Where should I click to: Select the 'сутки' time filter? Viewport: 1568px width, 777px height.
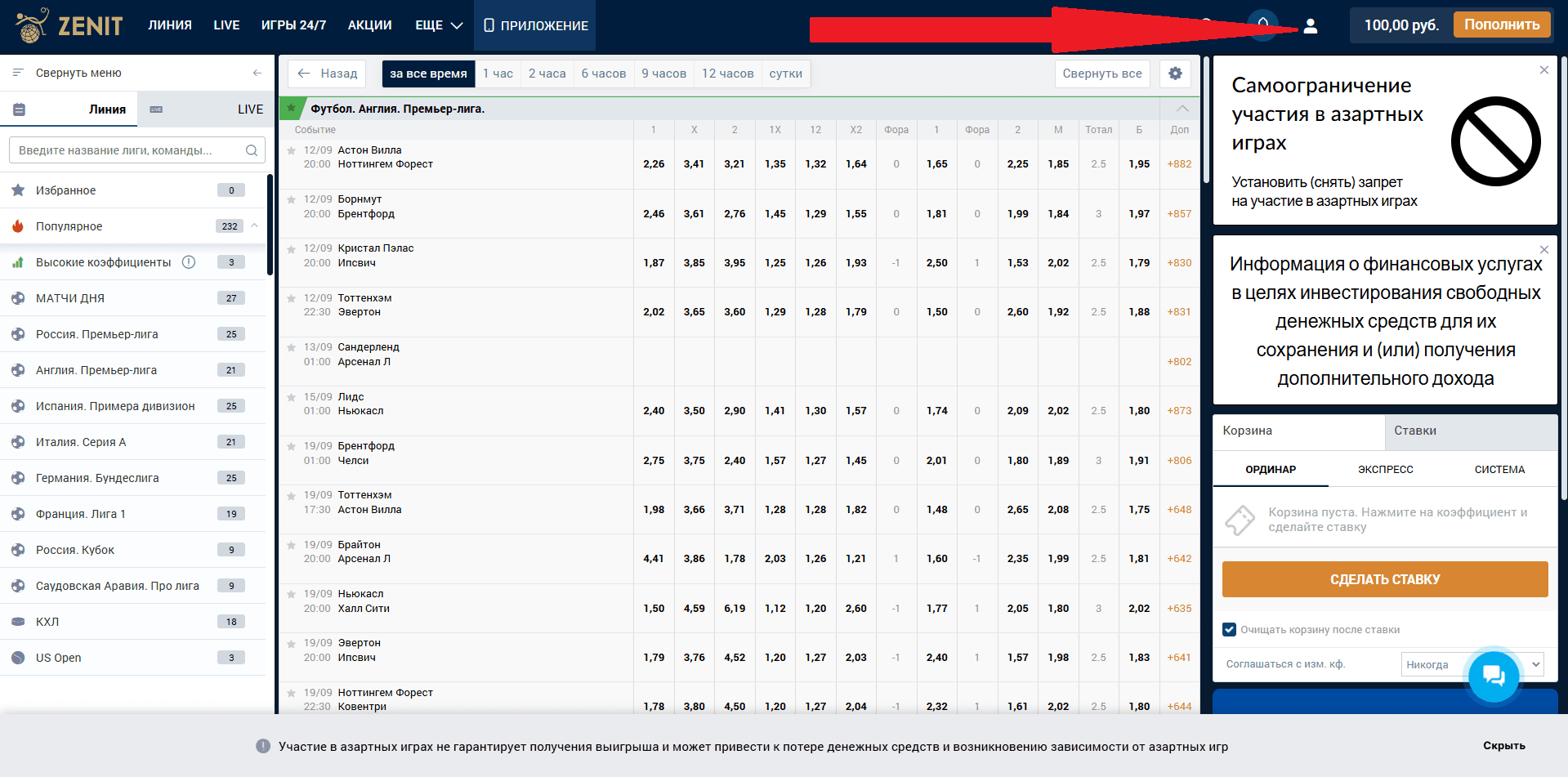[785, 74]
